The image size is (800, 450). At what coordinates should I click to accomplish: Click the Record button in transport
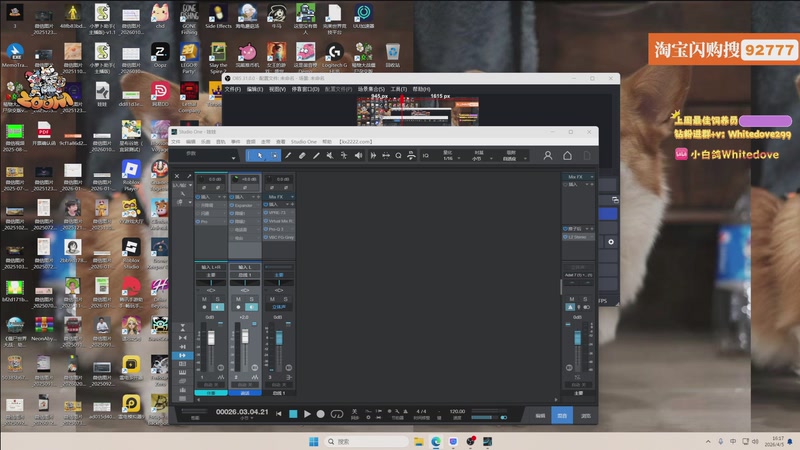pos(320,414)
